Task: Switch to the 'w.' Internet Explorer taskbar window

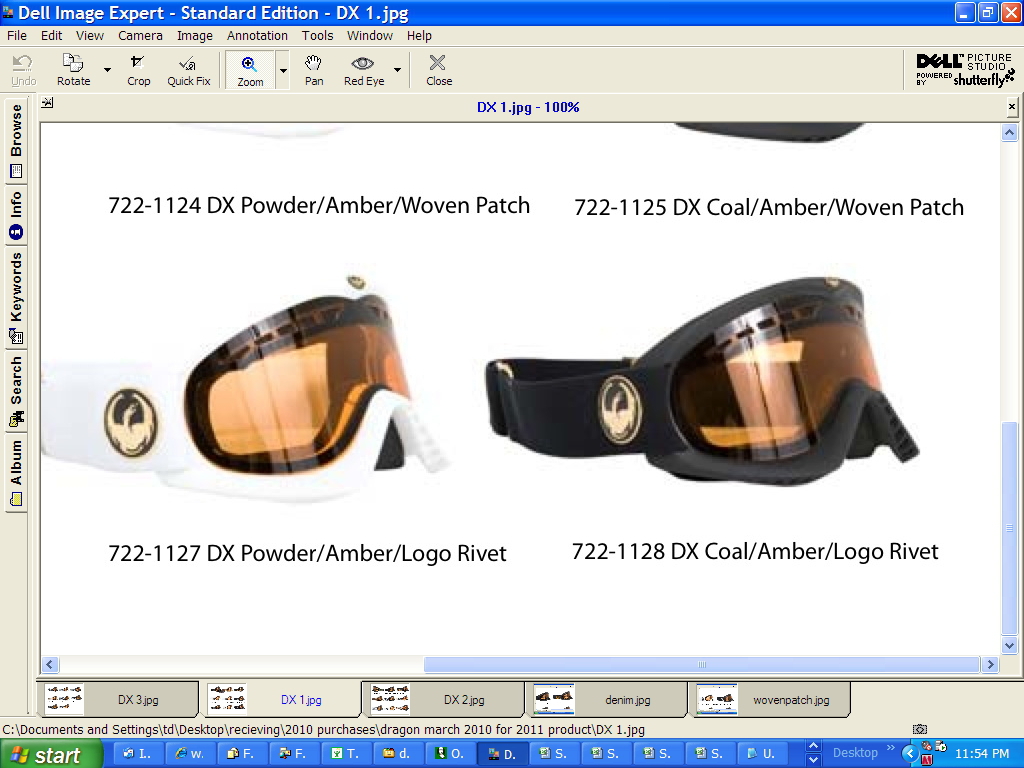Action: tap(190, 754)
